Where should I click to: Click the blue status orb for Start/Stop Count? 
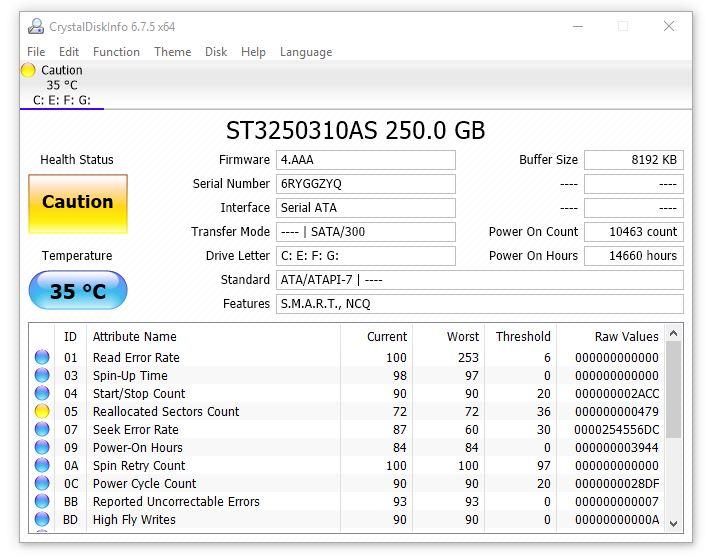tap(42, 393)
